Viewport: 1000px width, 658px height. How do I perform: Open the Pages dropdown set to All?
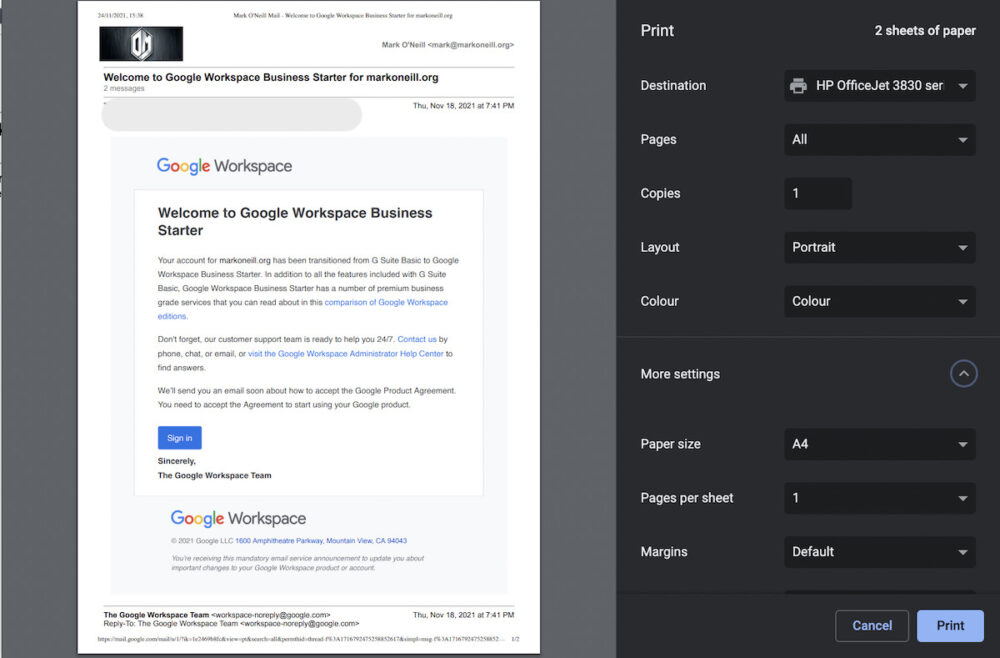[879, 140]
